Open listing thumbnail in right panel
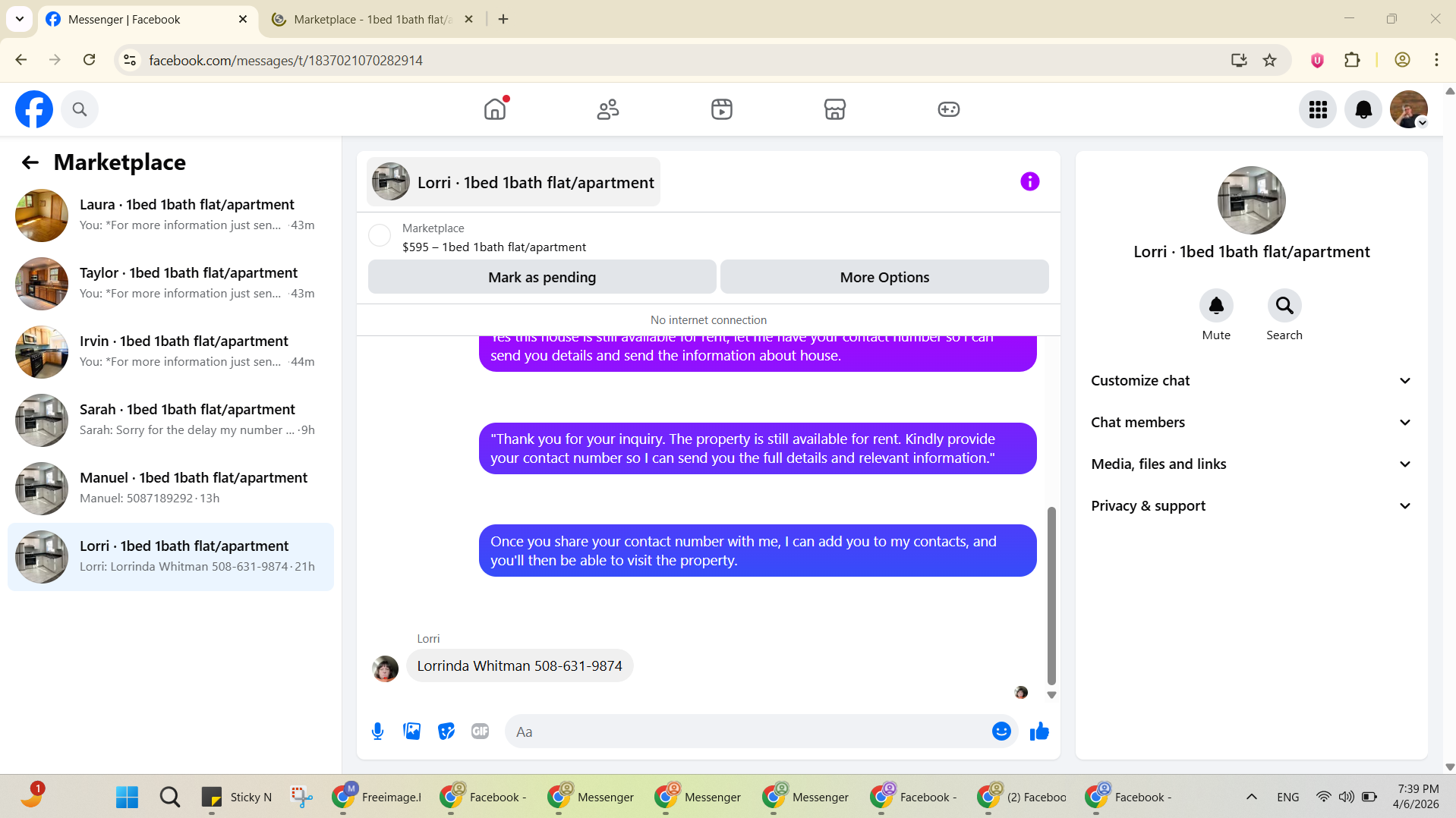The image size is (1456, 818). click(1252, 200)
